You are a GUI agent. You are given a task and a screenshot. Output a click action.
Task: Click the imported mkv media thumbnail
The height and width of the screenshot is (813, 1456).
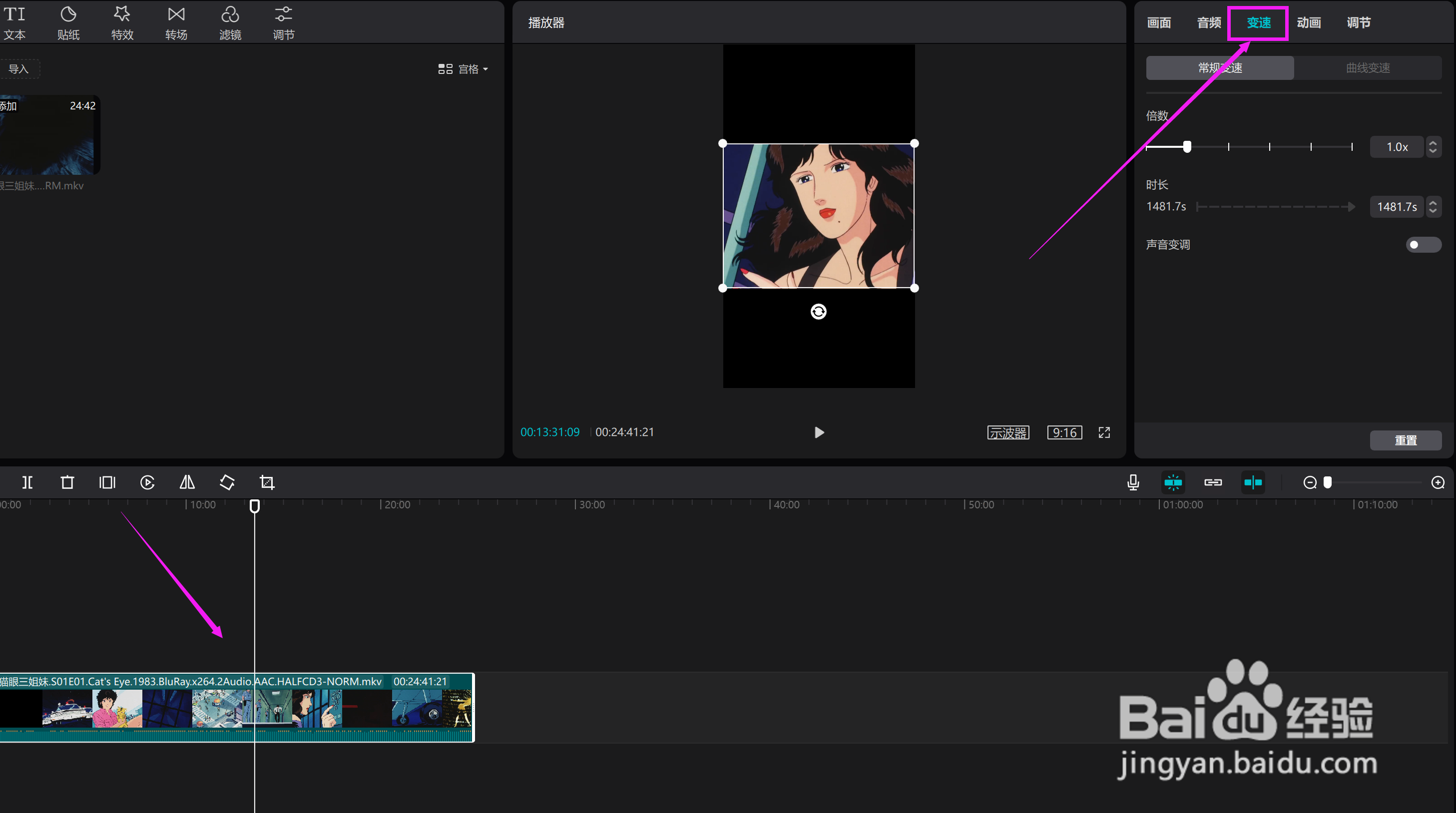coord(50,136)
